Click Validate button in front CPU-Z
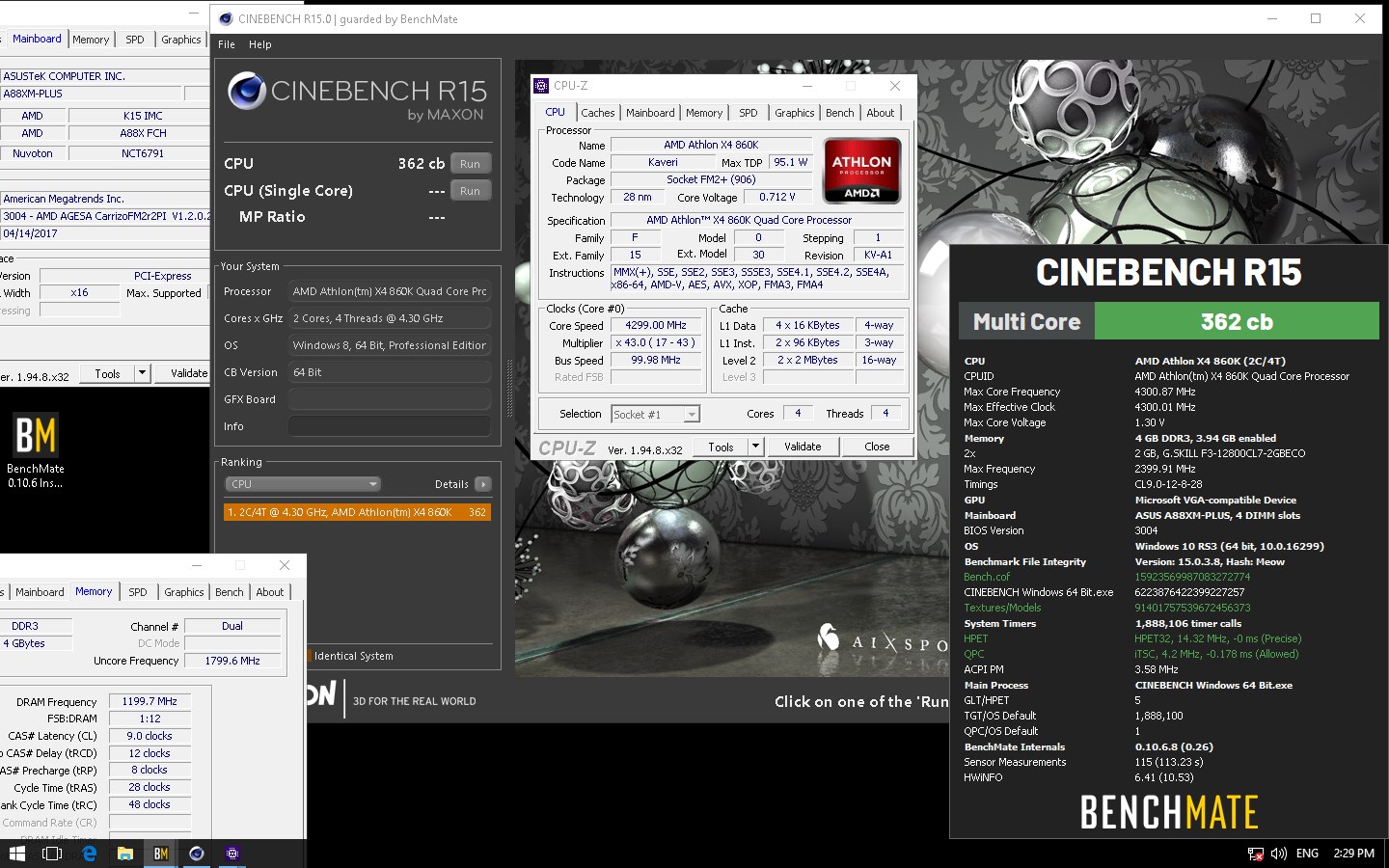 (803, 447)
